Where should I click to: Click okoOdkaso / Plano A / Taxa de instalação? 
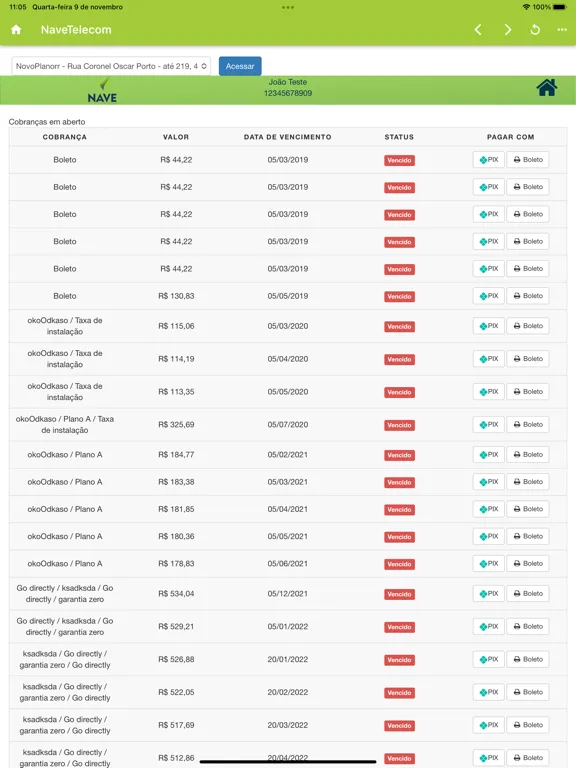(65, 424)
